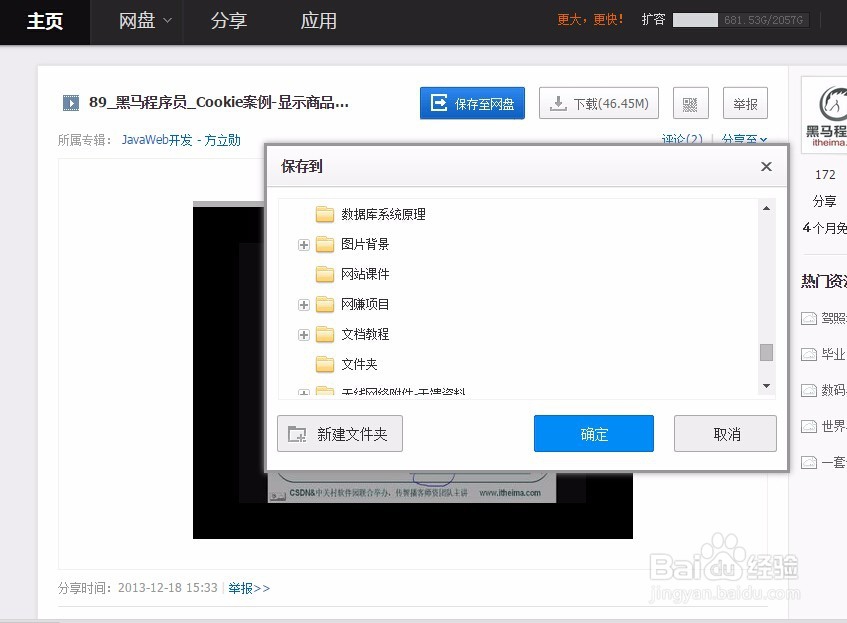Expand the 图片背景 folder node
This screenshot has height=623, width=847.
[303, 244]
